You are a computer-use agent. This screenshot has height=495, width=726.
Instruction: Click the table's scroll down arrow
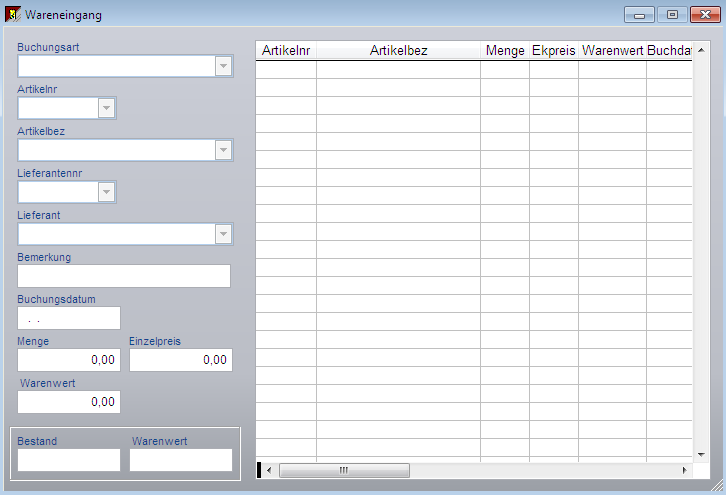tap(701, 455)
